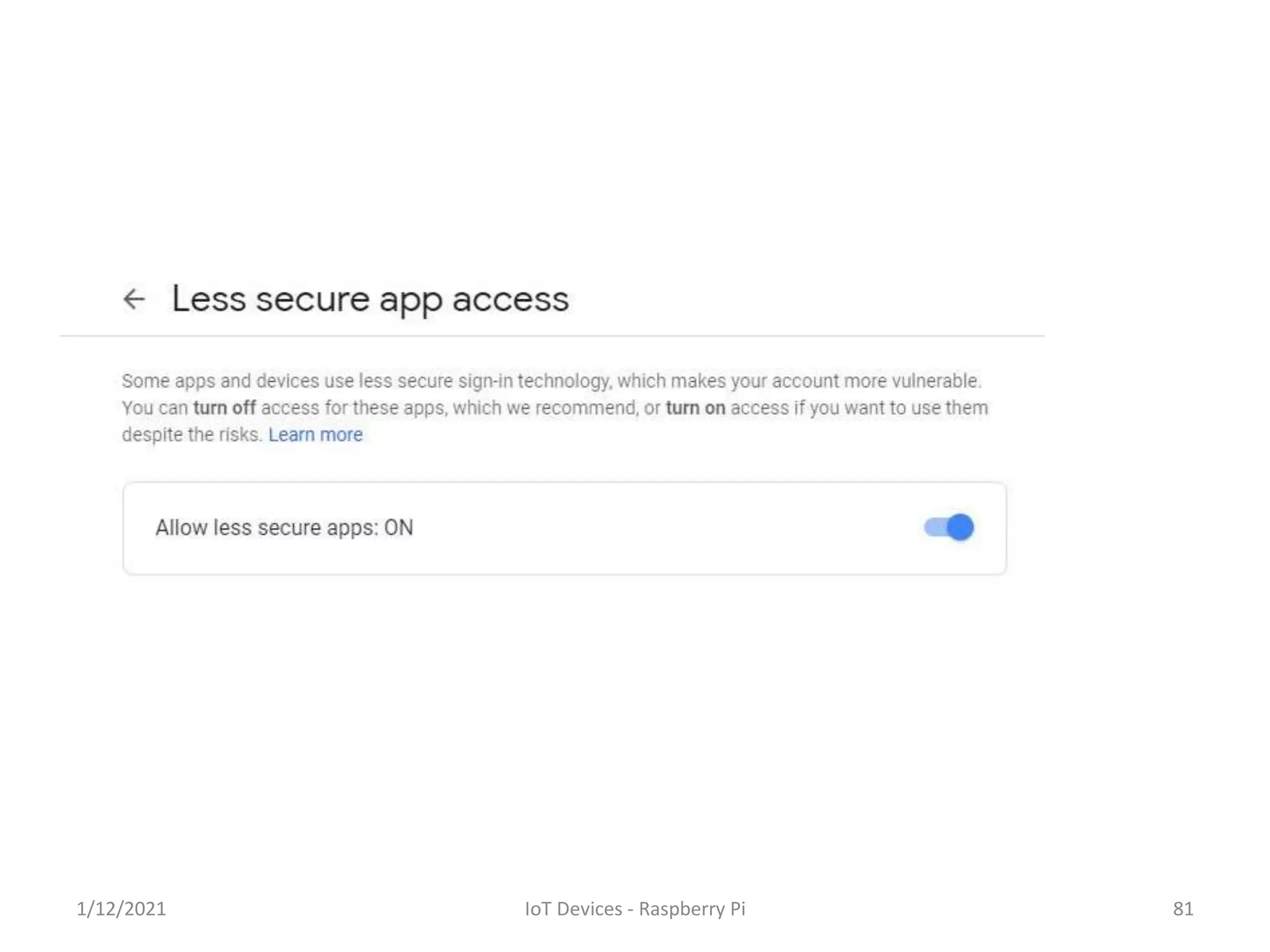1270x952 pixels.
Task: Click "You can" at the second line start
Action: [x=154, y=408]
